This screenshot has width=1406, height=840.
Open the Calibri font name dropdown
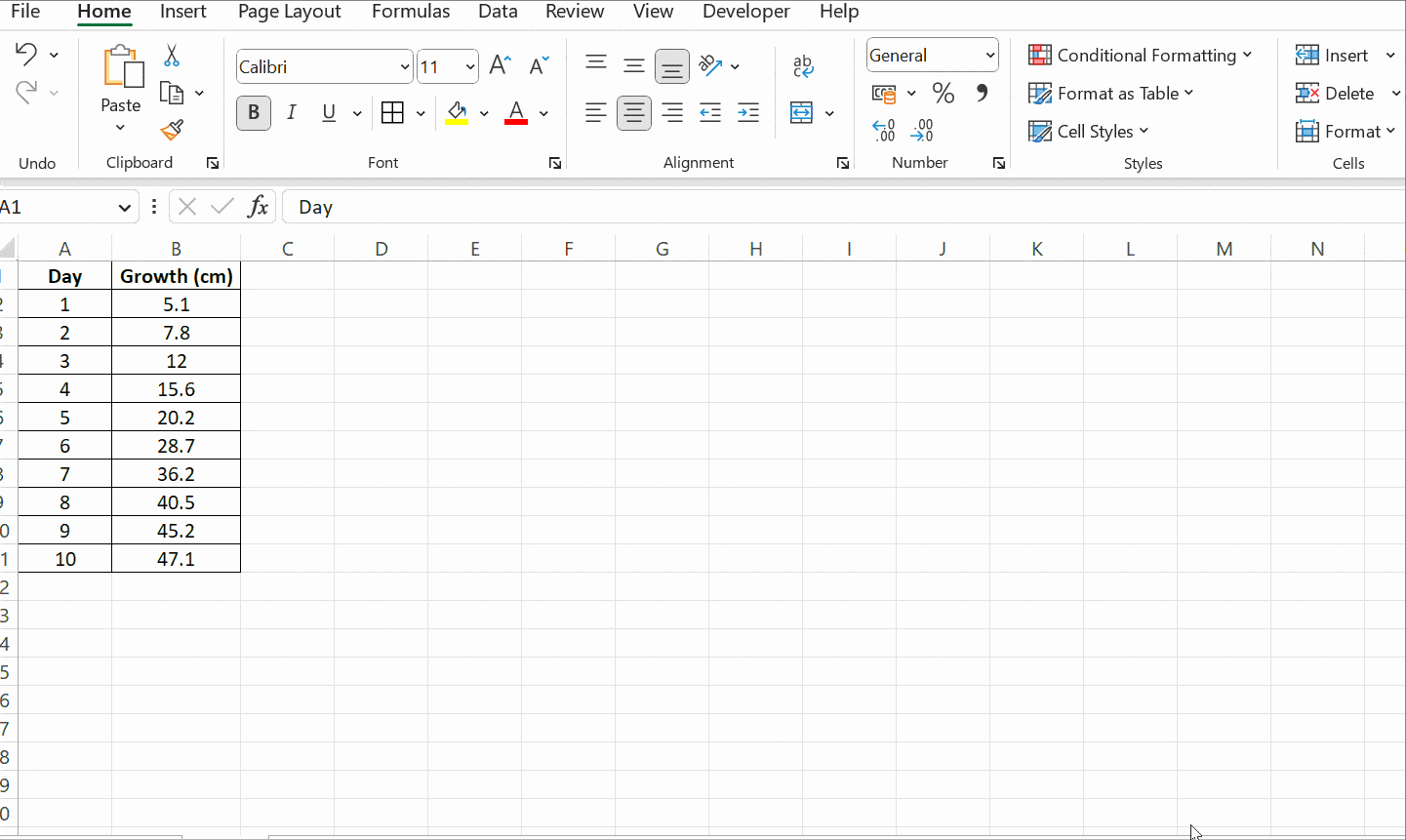coord(404,67)
